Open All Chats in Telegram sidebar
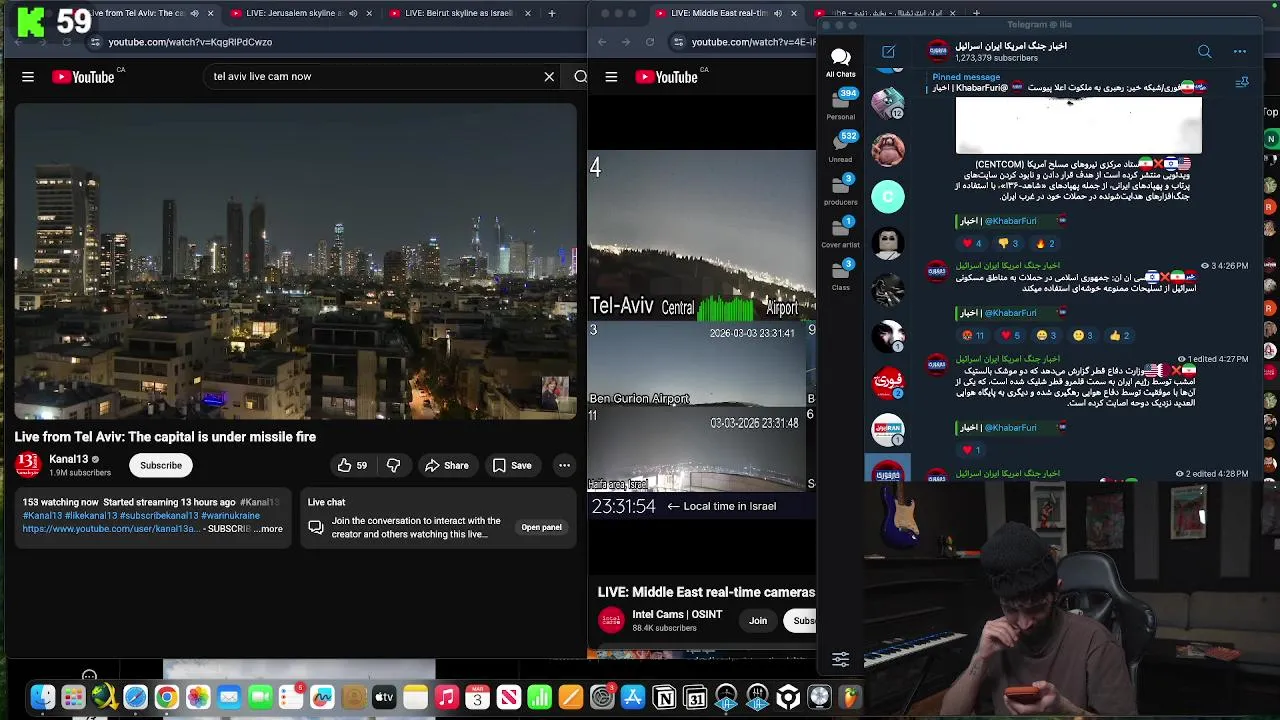The width and height of the screenshot is (1280, 720). [x=840, y=62]
